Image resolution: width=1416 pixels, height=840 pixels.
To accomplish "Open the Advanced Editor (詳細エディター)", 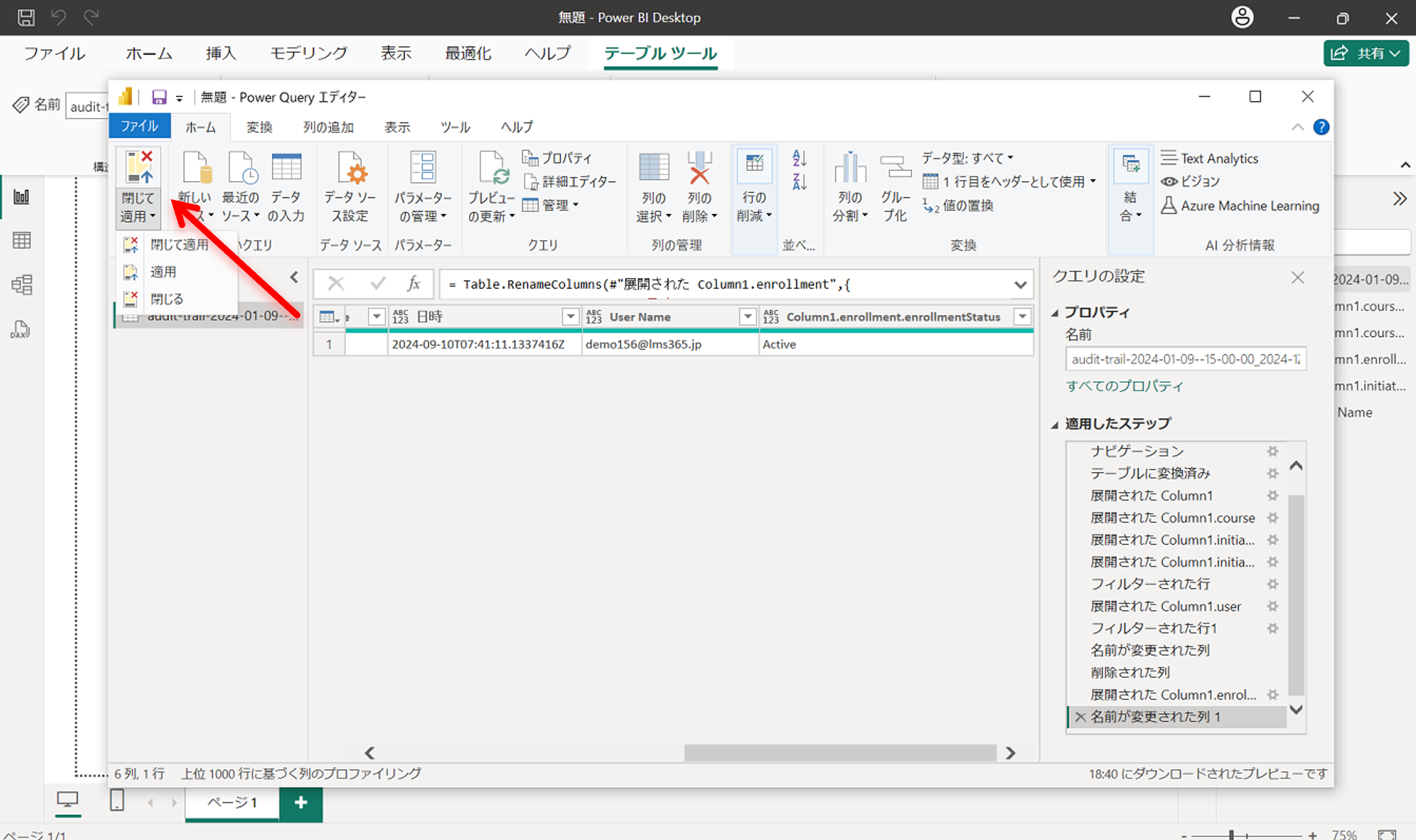I will [570, 182].
